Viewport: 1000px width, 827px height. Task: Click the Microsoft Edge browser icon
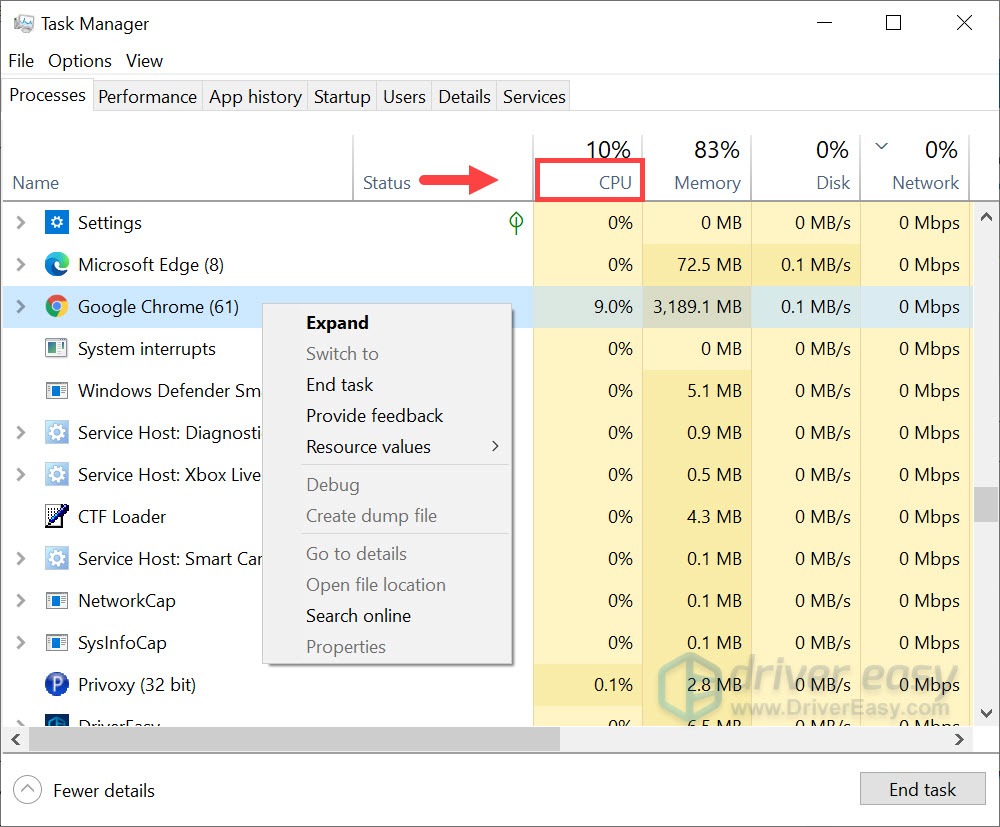pyautogui.click(x=57, y=265)
